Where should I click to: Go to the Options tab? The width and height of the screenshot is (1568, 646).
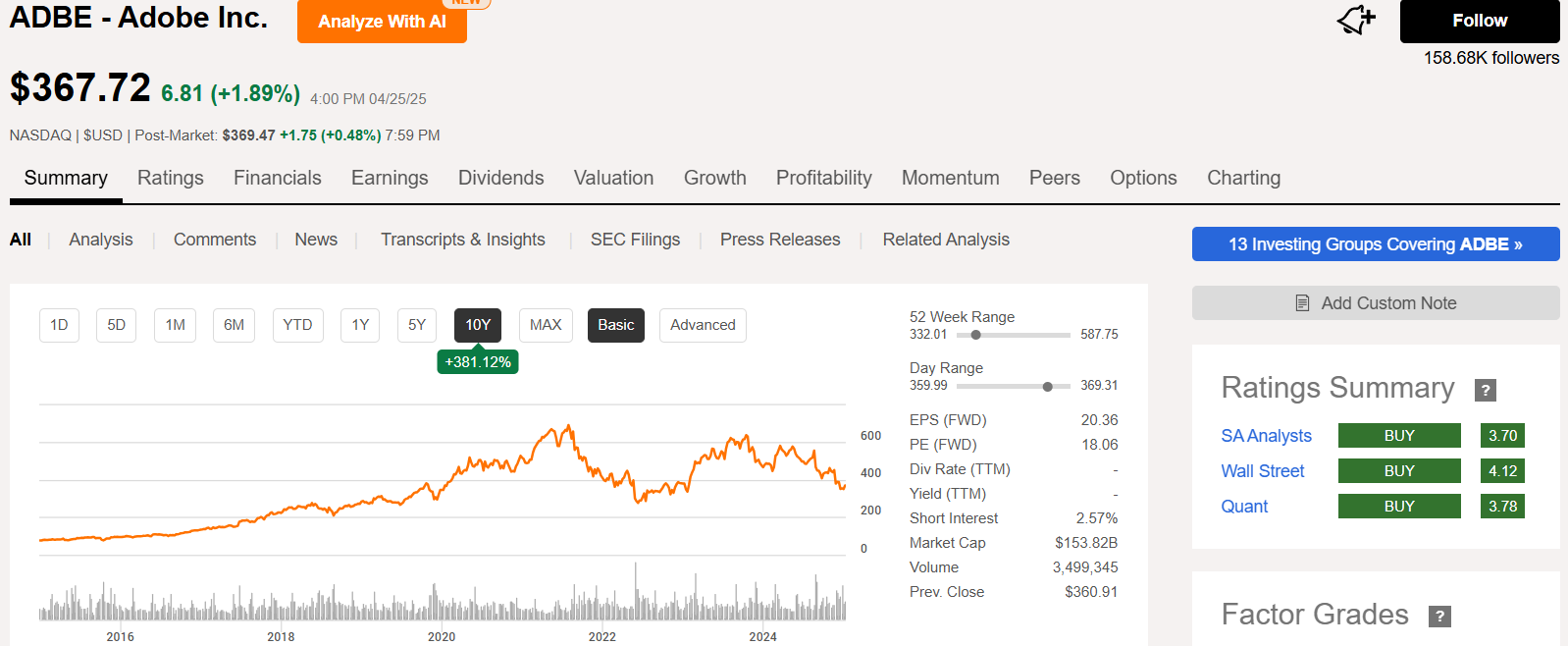1143,178
